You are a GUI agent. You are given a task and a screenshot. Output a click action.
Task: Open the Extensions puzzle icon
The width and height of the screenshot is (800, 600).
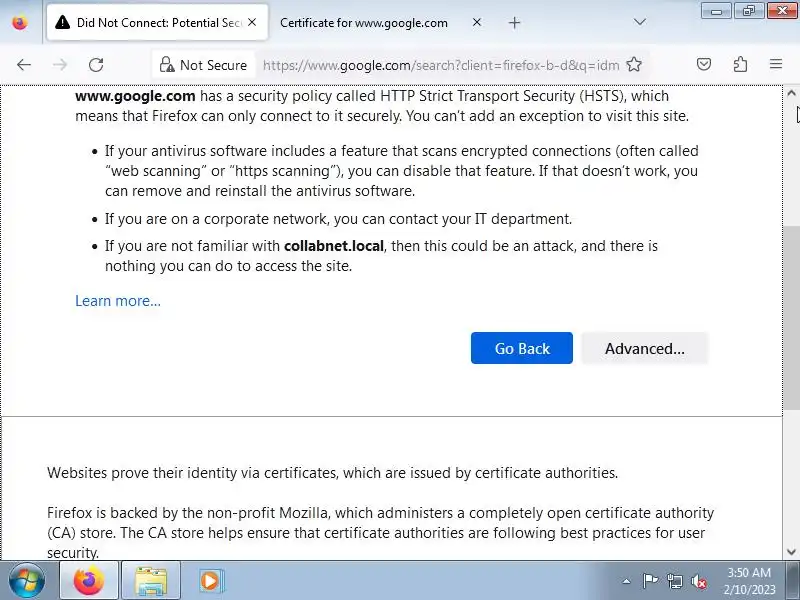tap(740, 64)
